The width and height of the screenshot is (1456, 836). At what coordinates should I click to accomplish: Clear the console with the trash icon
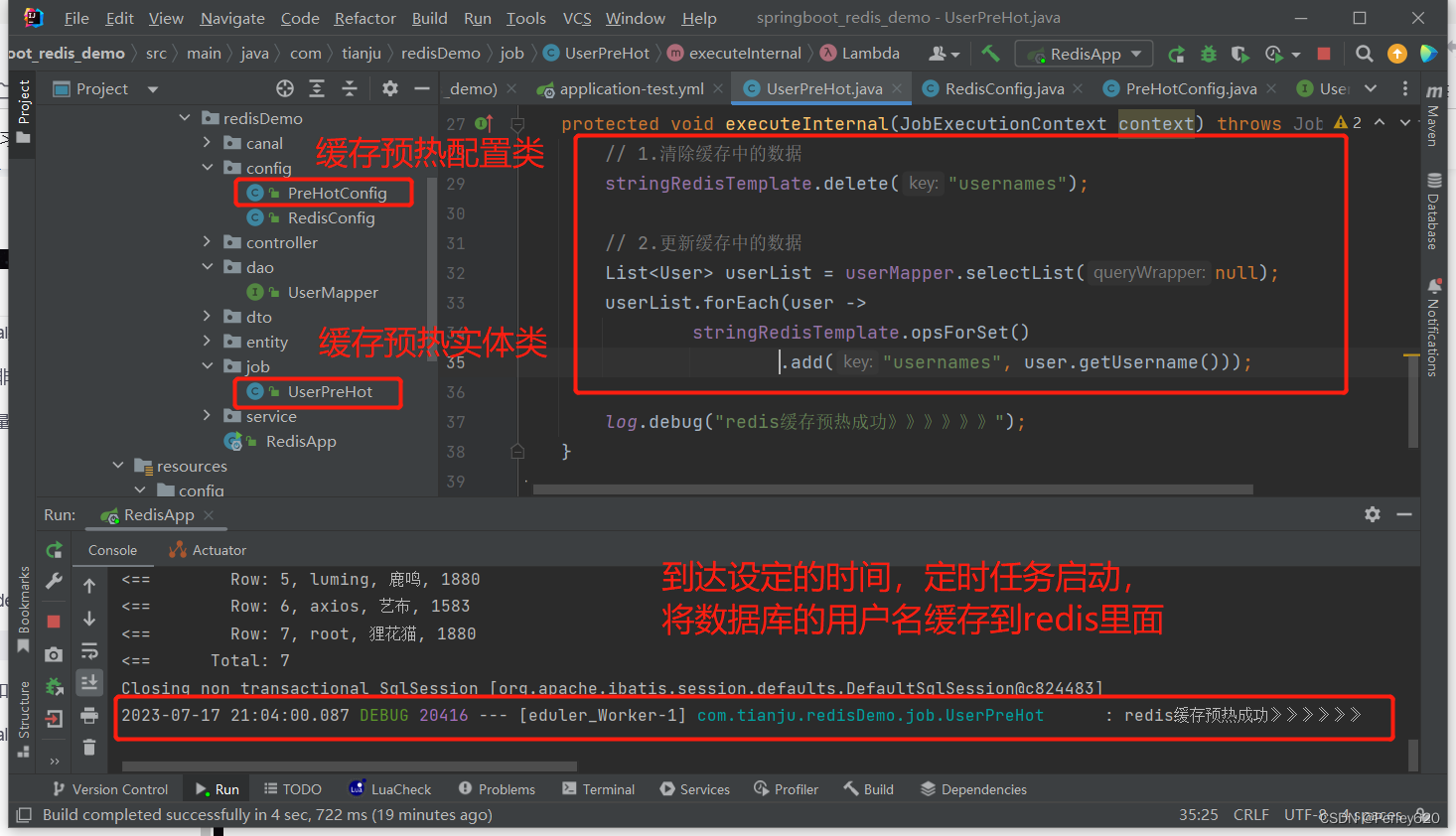[x=89, y=747]
